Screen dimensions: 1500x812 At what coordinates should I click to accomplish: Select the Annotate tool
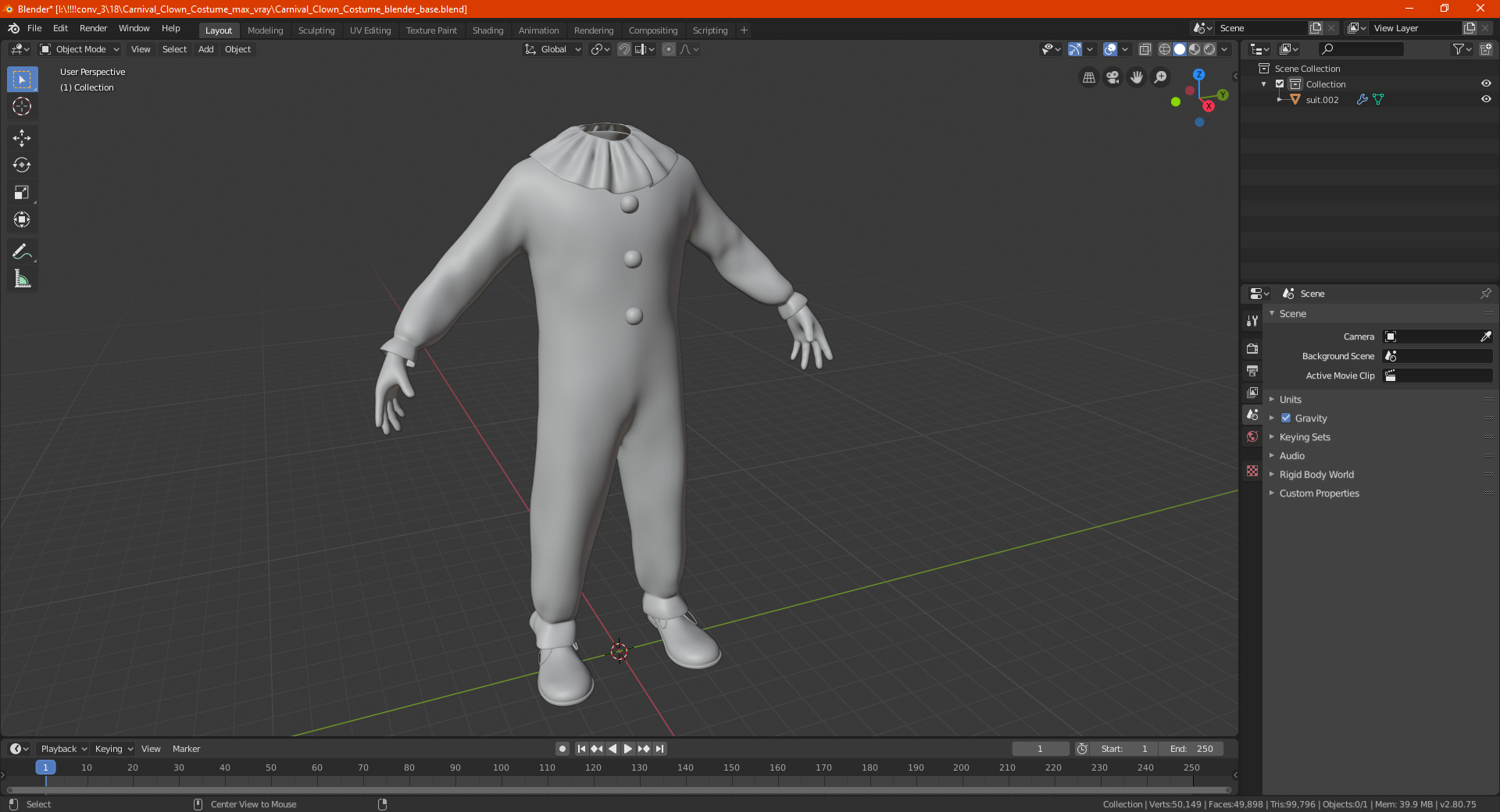point(22,251)
